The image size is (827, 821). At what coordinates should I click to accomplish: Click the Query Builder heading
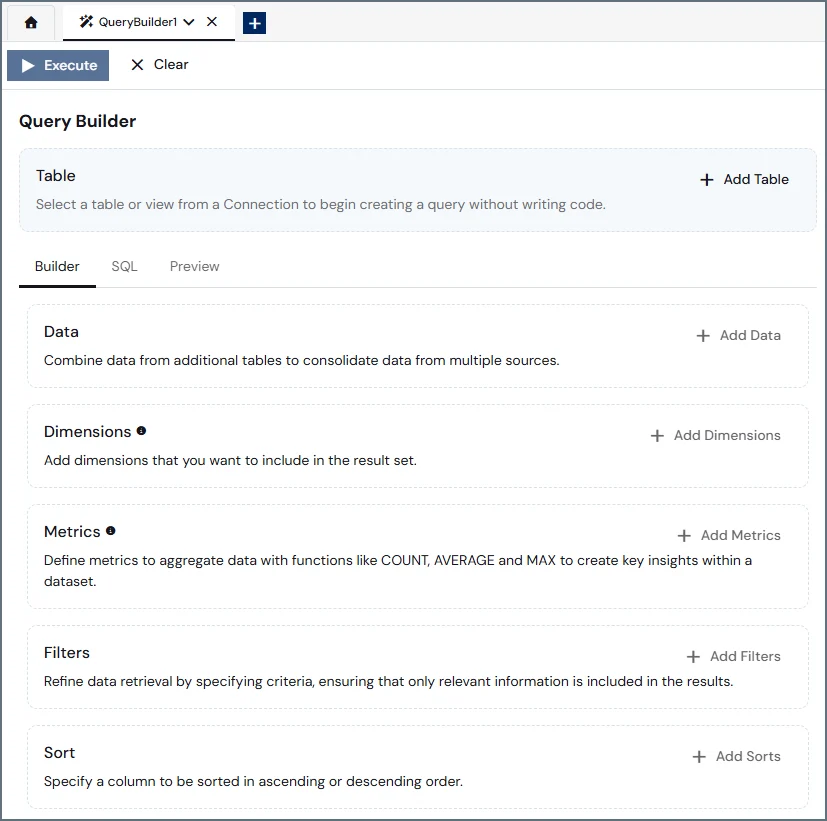click(x=78, y=121)
